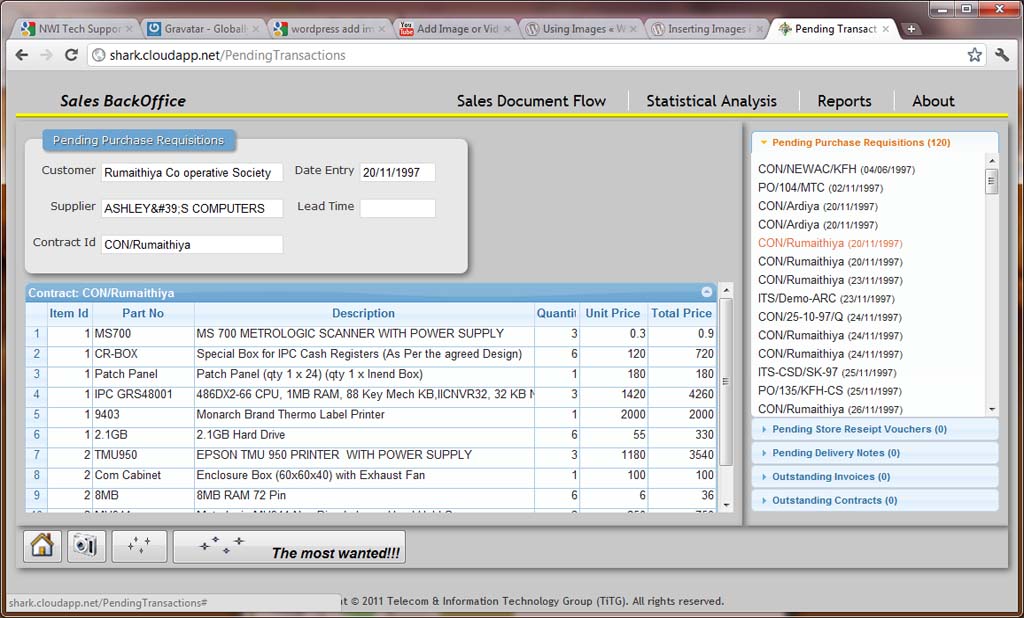The image size is (1024, 618).
Task: Open the Statistical Analysis menu
Action: (711, 101)
